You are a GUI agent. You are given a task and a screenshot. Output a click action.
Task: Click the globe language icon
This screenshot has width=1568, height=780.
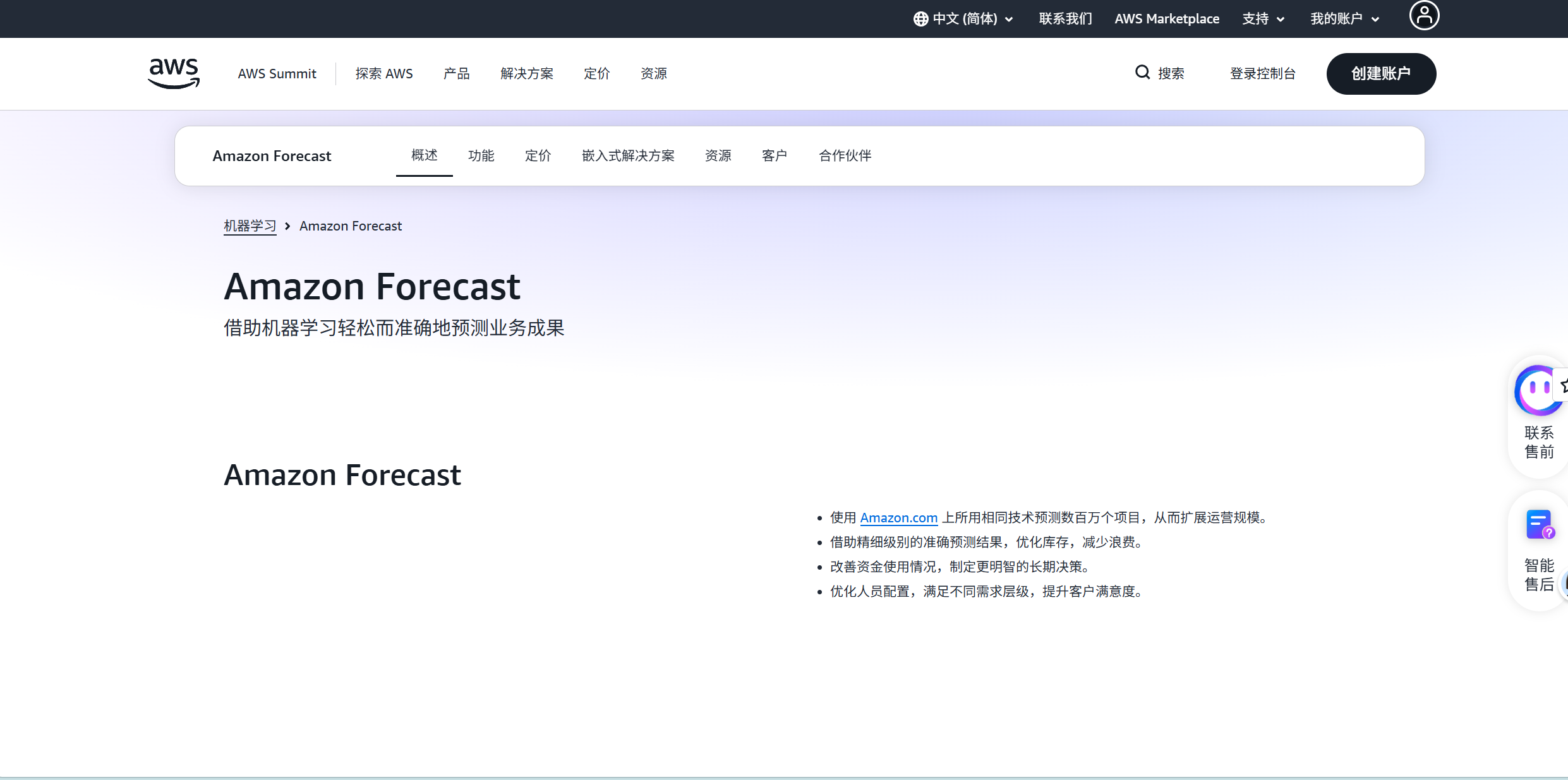point(920,19)
